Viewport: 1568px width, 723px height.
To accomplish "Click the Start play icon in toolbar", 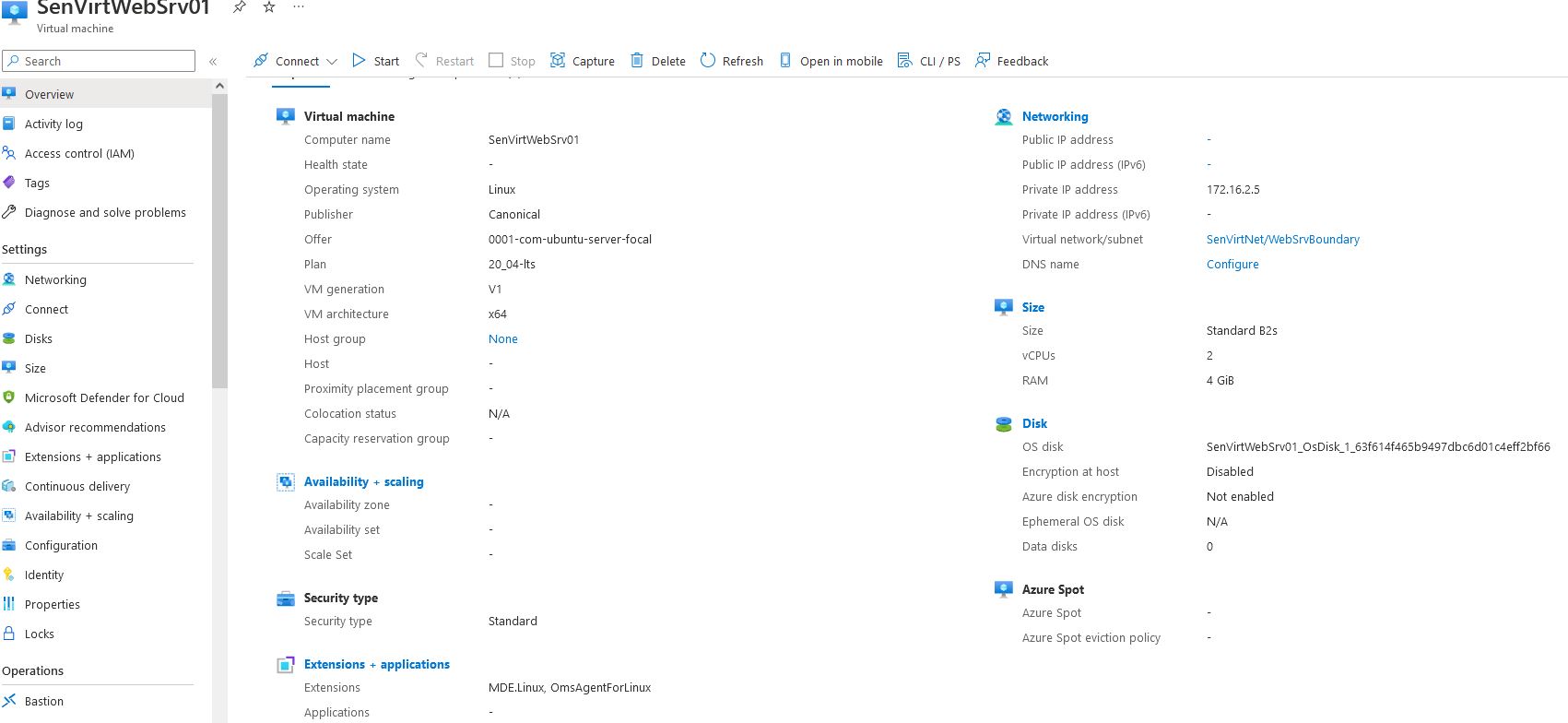I will click(x=359, y=61).
